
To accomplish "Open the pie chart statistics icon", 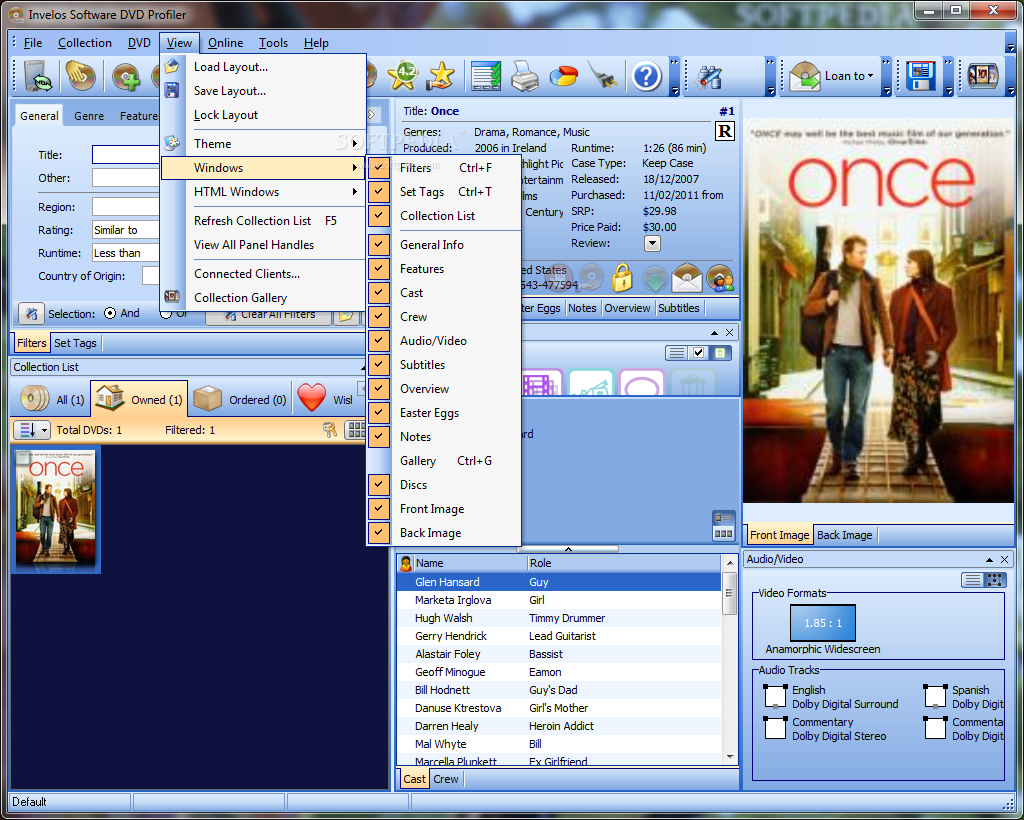I will [563, 76].
